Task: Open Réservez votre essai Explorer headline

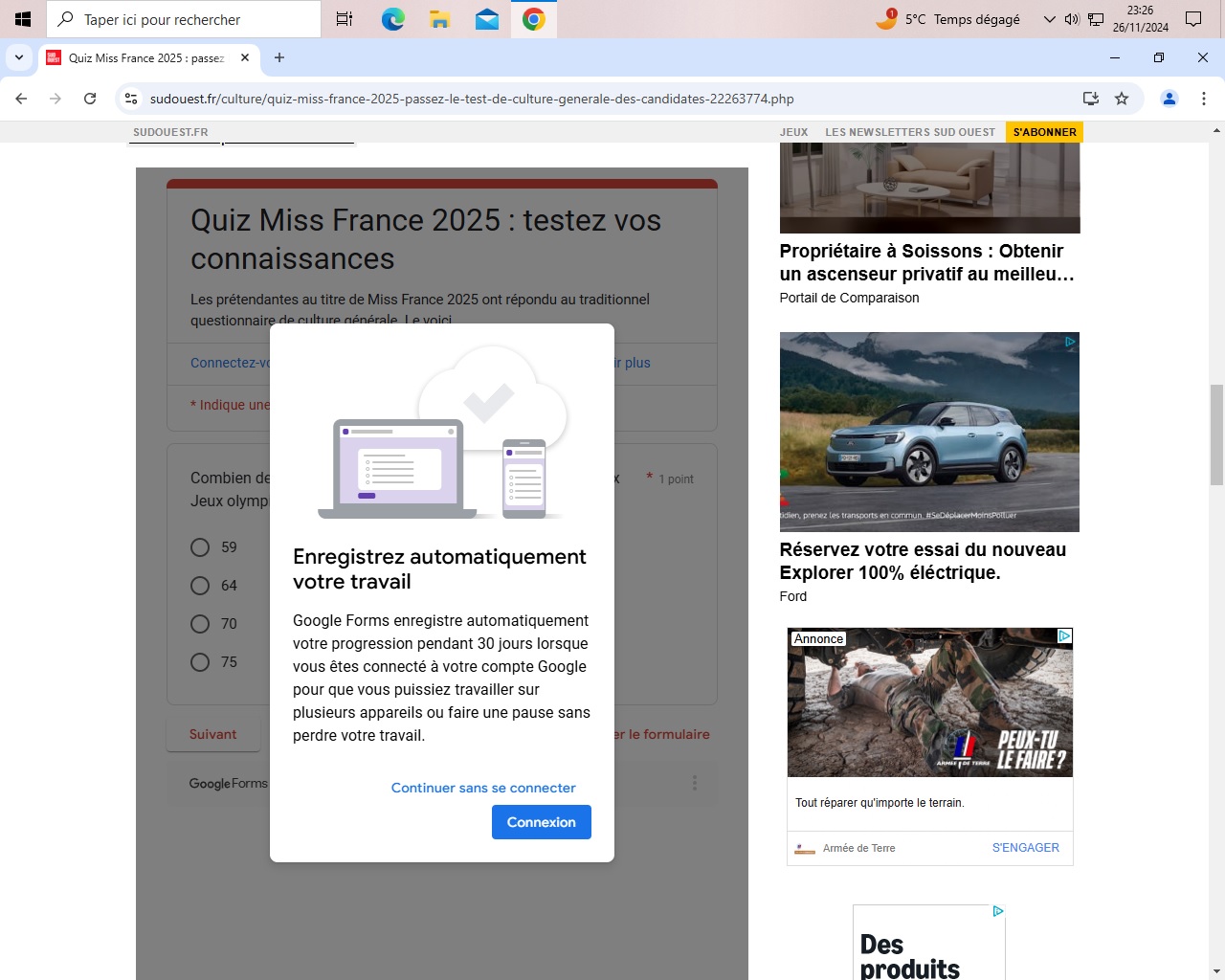Action: click(x=923, y=561)
